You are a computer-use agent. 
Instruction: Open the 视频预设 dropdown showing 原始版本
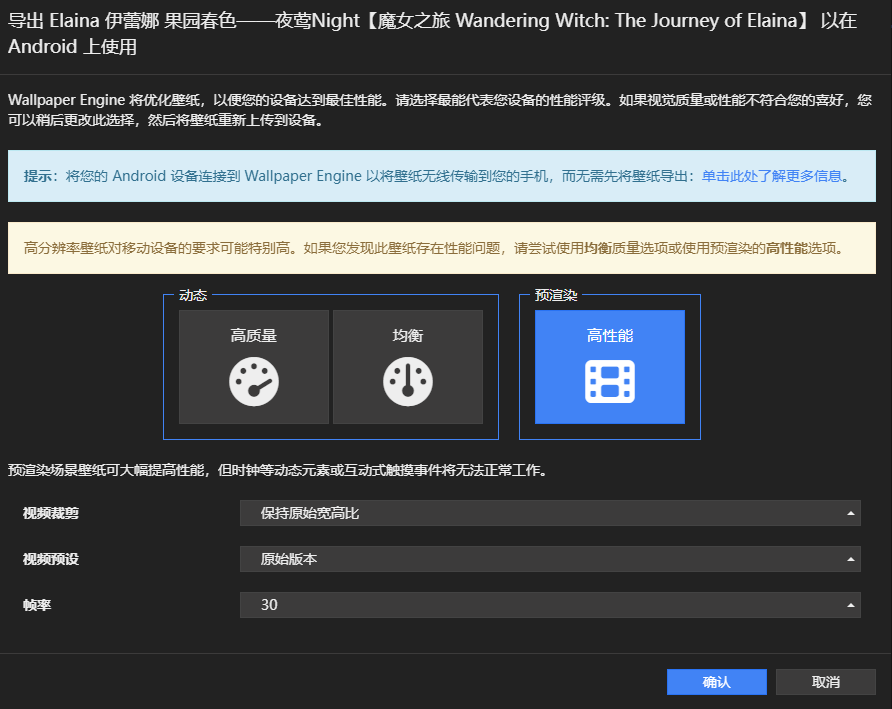click(x=550, y=559)
